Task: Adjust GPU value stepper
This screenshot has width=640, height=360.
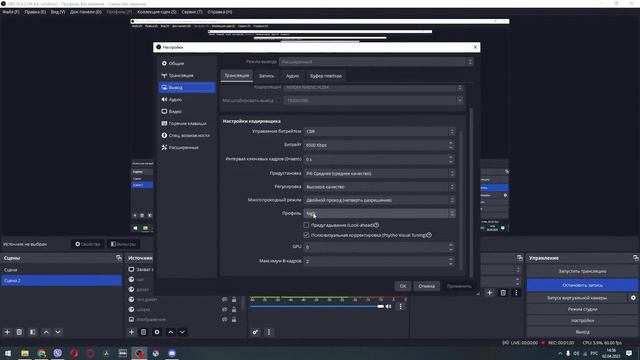Action: point(451,247)
